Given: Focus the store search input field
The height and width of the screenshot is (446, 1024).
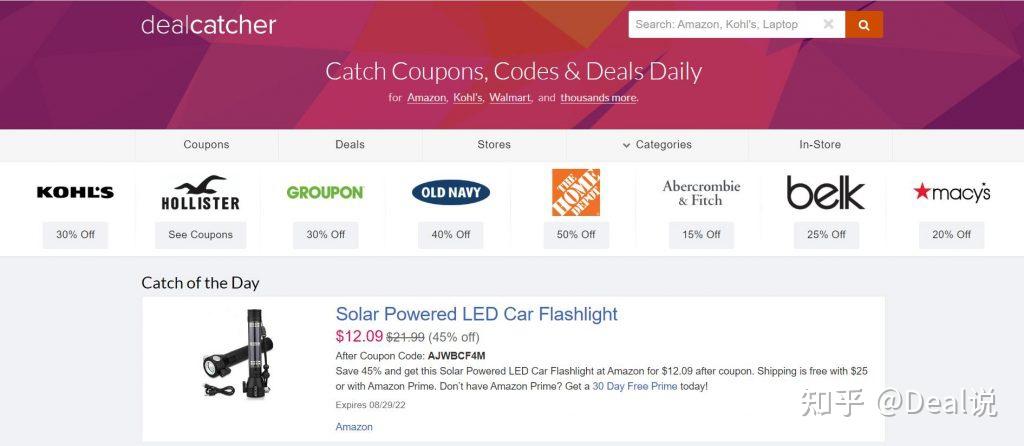Looking at the screenshot, I should click(725, 25).
